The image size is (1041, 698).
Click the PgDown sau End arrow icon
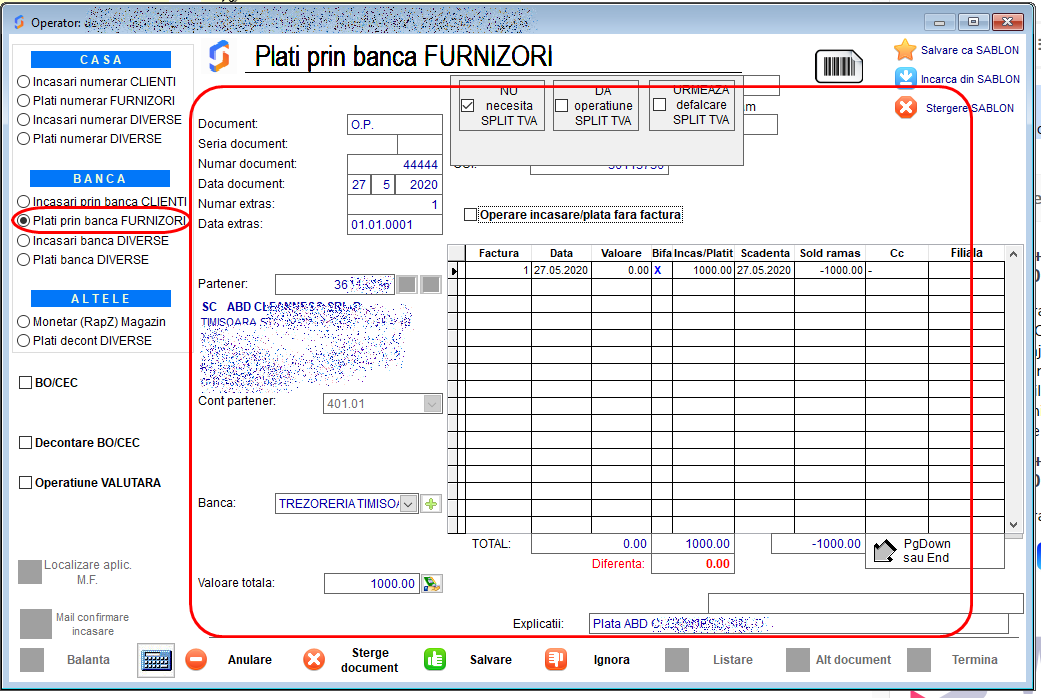tap(884, 551)
